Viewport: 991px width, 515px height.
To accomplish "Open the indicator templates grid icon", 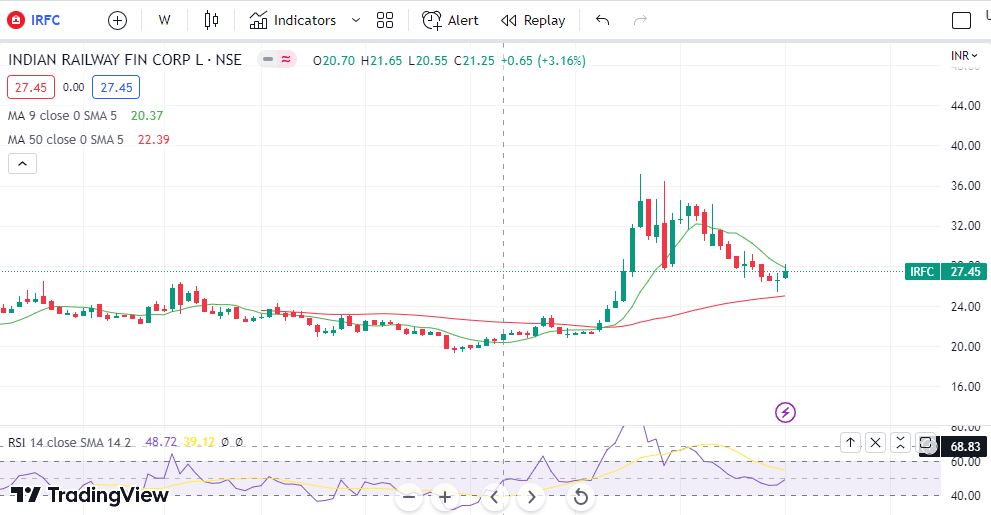I will click(x=385, y=20).
